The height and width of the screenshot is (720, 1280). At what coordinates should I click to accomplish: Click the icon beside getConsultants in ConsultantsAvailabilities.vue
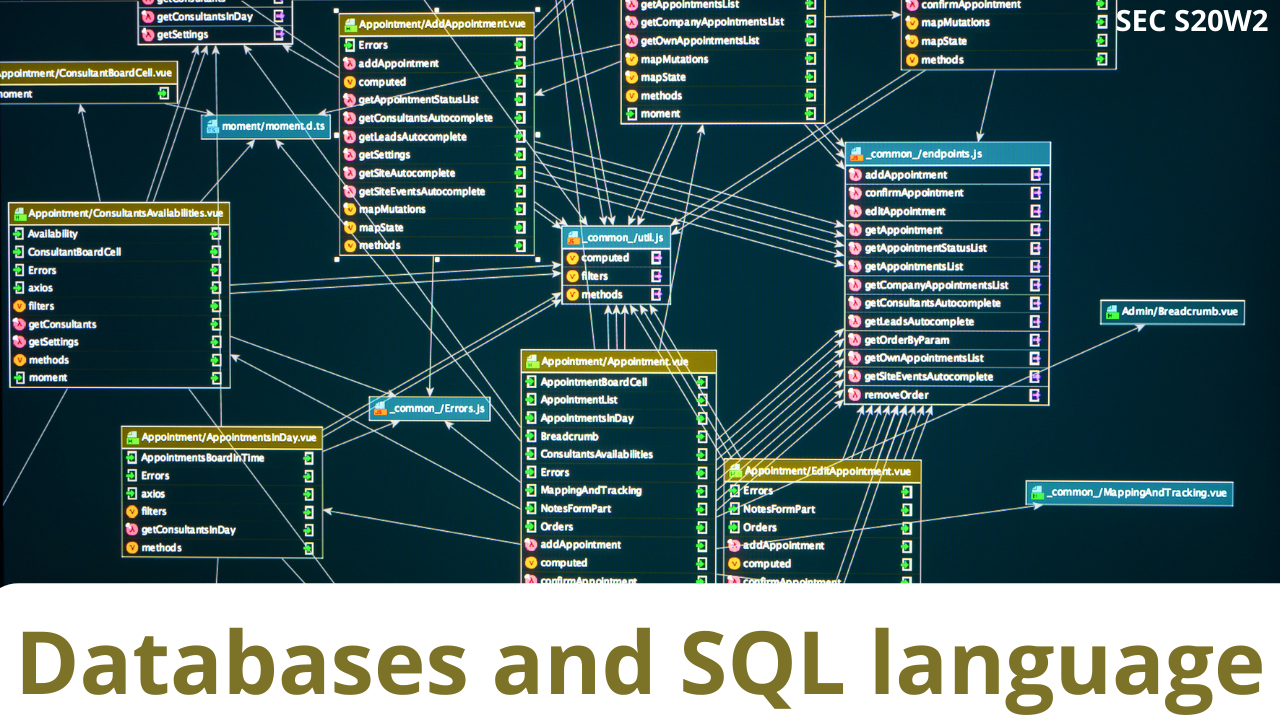[x=19, y=324]
